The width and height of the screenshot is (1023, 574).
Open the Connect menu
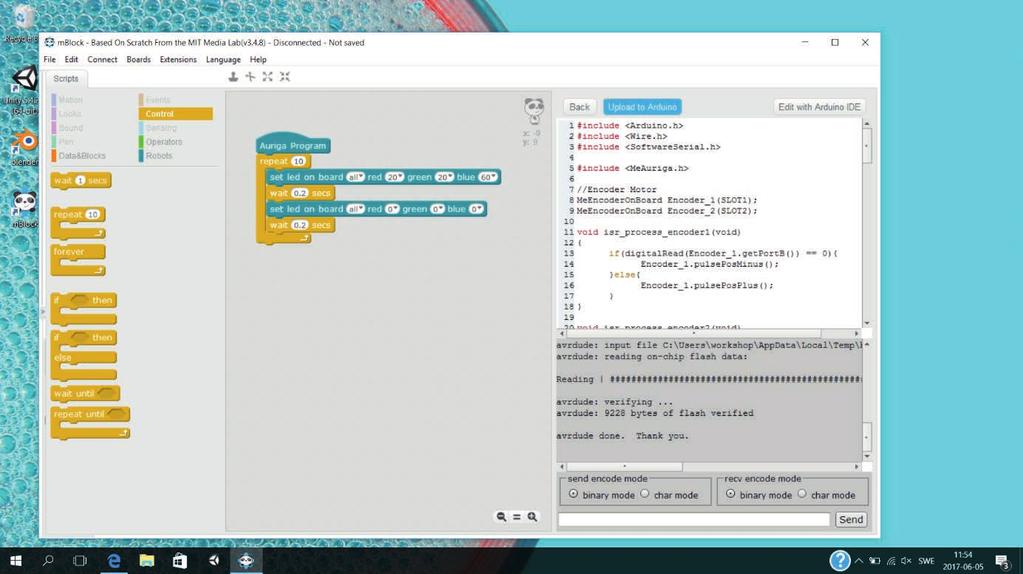[x=102, y=59]
